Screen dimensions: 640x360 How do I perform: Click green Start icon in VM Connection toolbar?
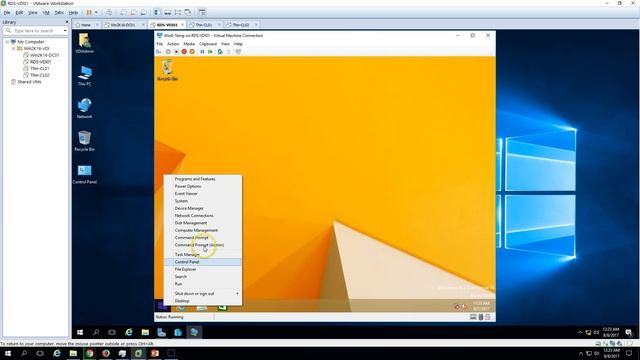[210, 52]
